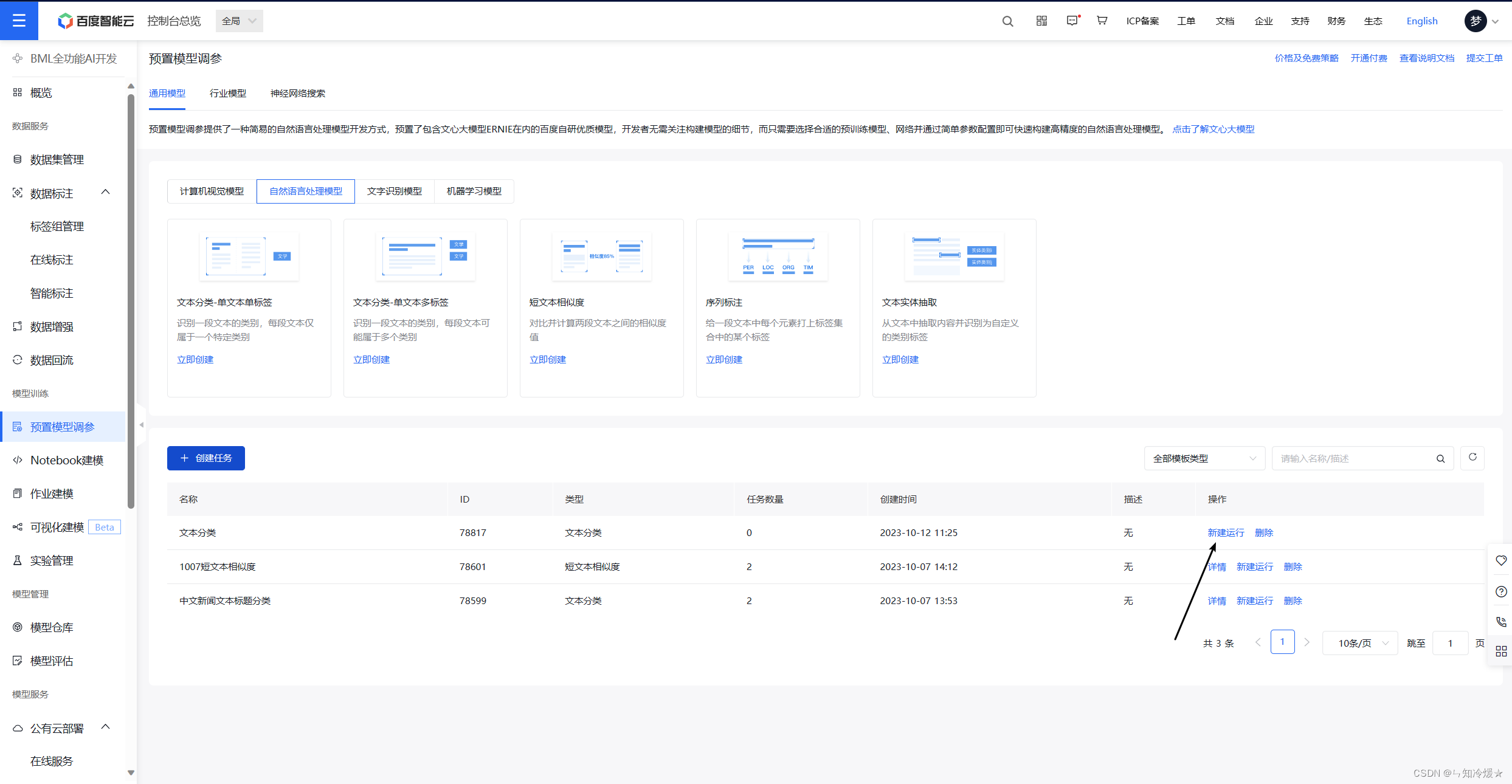
Task: Click the sidebar scrollbar down arrow
Action: coord(131,773)
